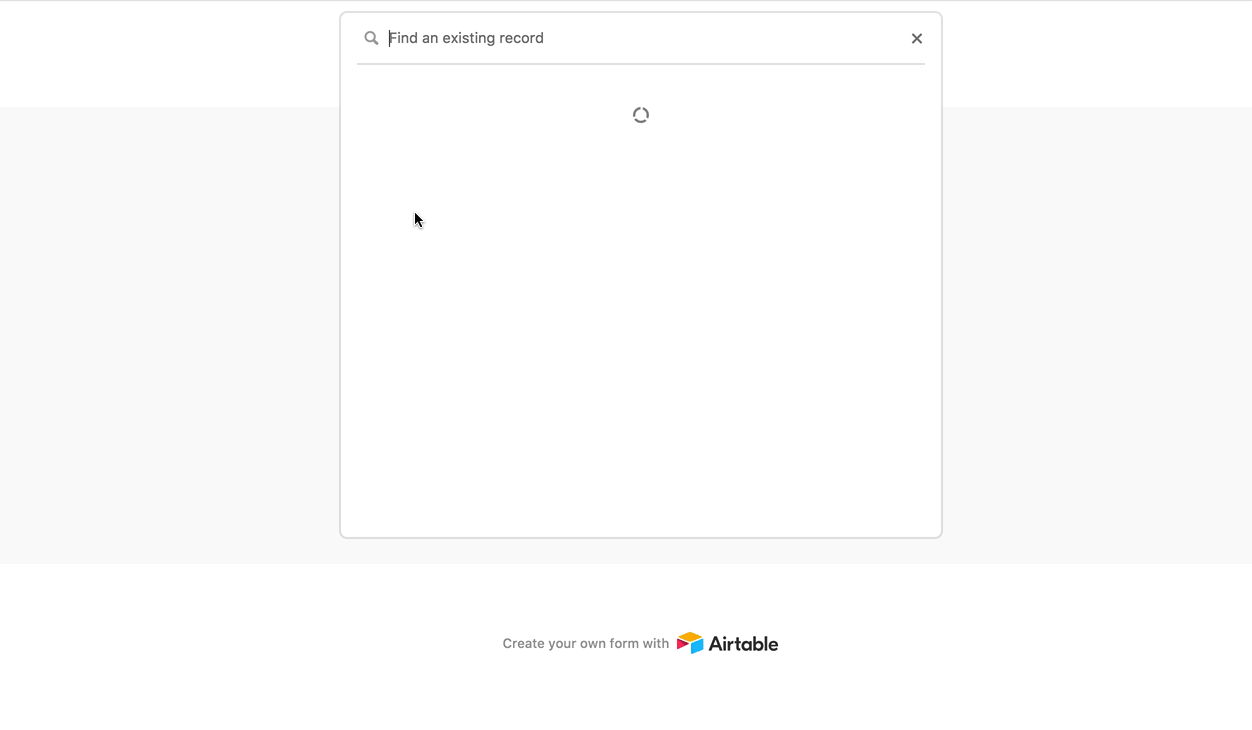This screenshot has width=1252, height=730.
Task: Click the colorful Airtable logo mark
Action: [690, 643]
